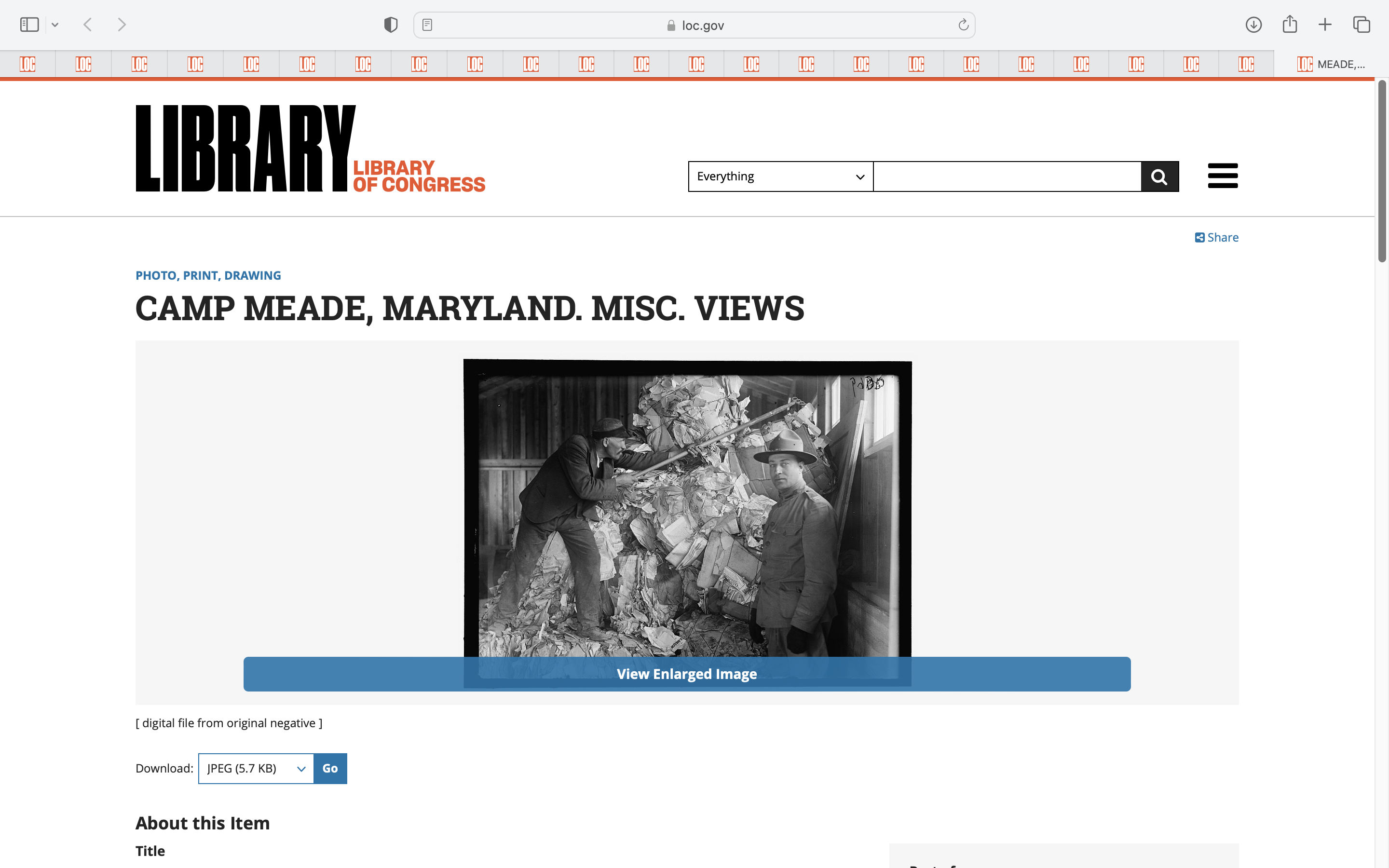Viewport: 1389px width, 868px height.
Task: Click the page vertical scrollbar thumb
Action: coord(1382,171)
